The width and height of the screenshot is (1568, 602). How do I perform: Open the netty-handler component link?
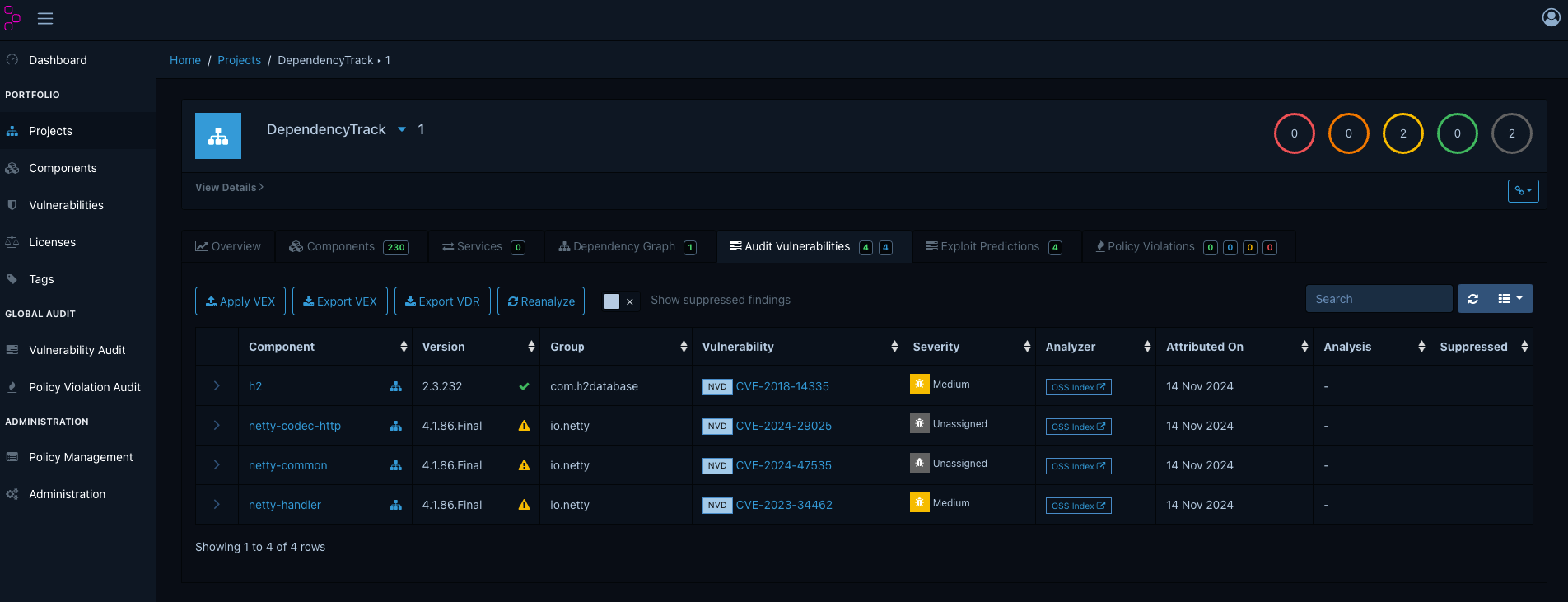285,505
